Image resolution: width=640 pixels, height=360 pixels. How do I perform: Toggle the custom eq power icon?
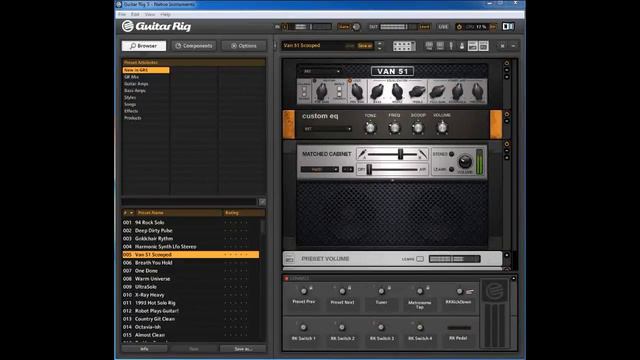click(x=507, y=115)
